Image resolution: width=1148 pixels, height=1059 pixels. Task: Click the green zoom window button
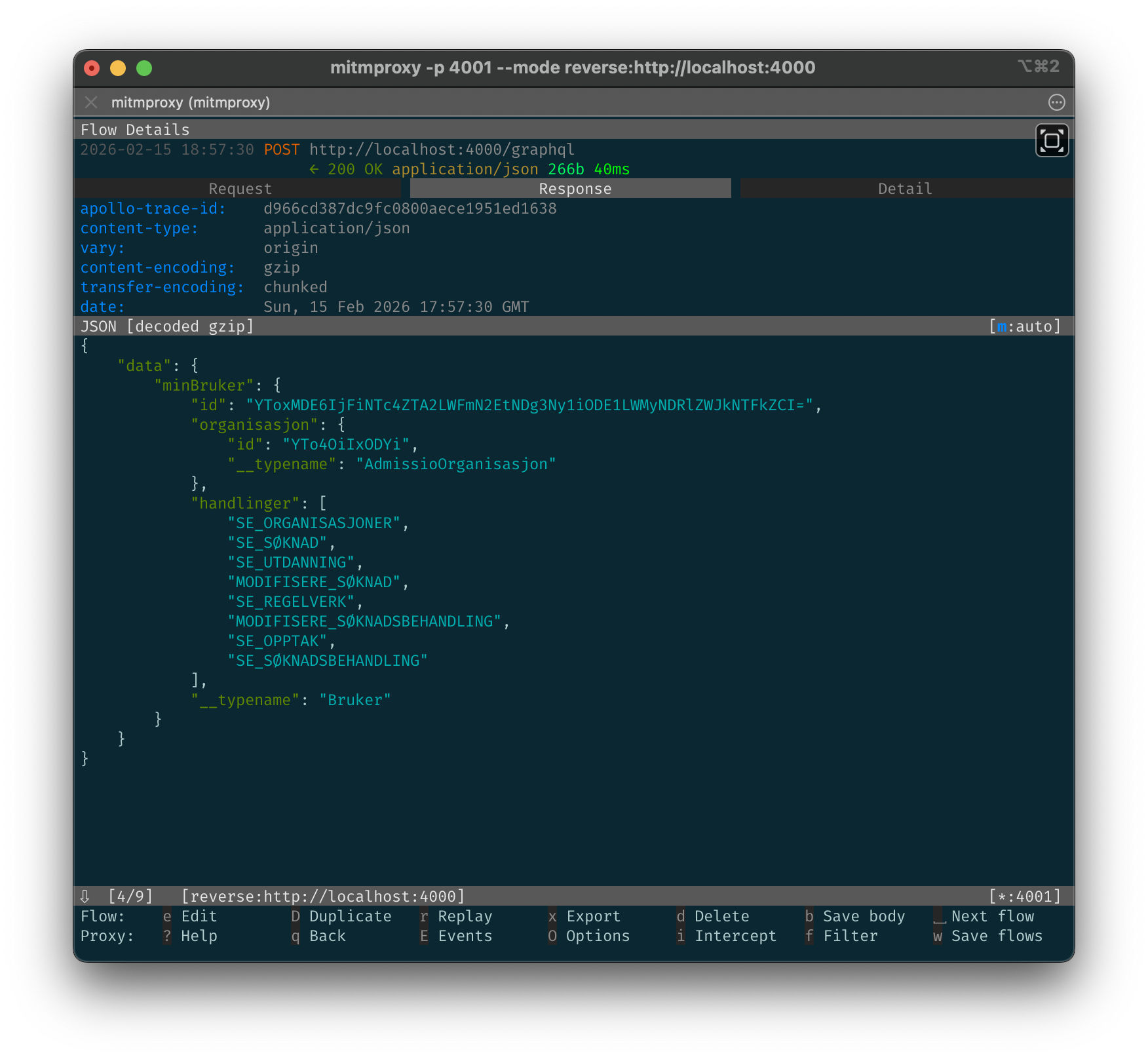(x=144, y=68)
